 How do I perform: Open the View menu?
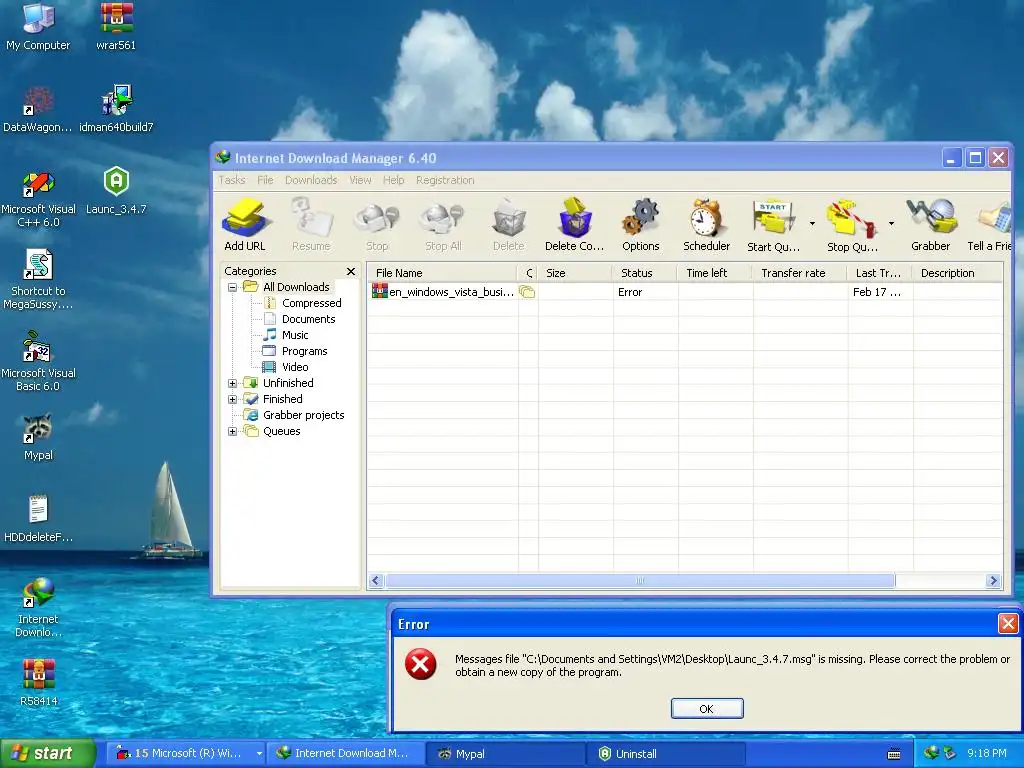[360, 180]
